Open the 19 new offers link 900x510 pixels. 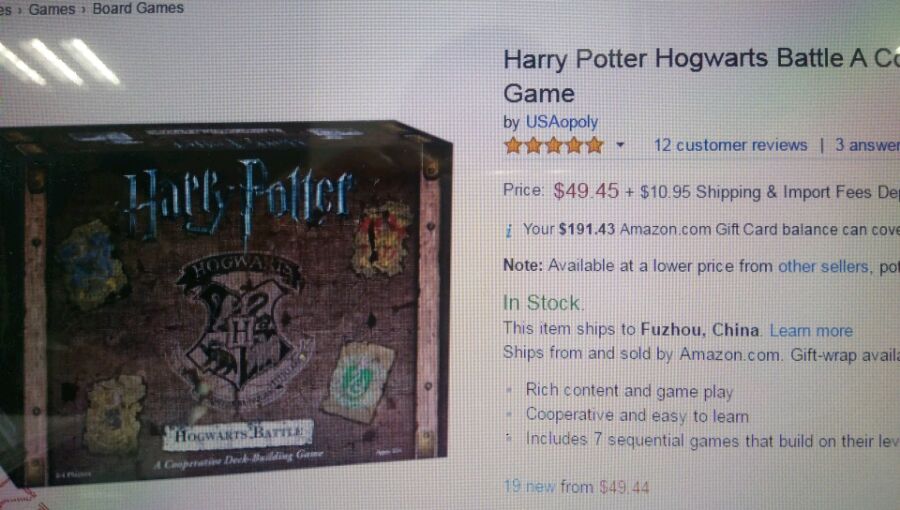[576, 487]
